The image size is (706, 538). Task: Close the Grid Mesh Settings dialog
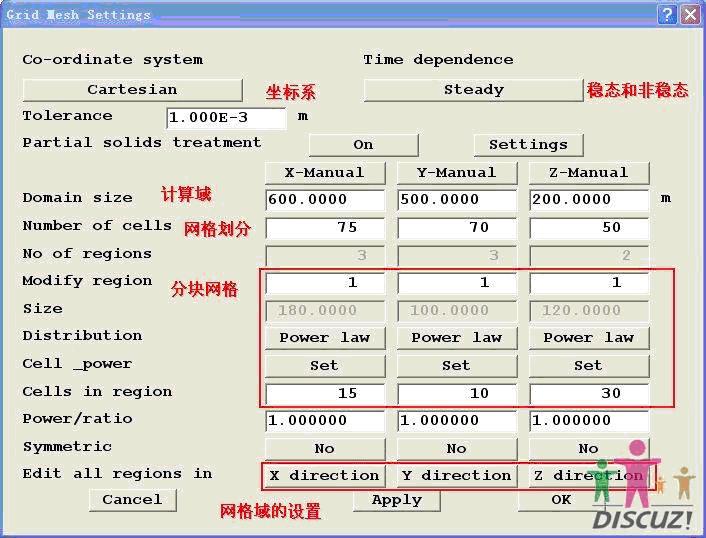coord(689,14)
